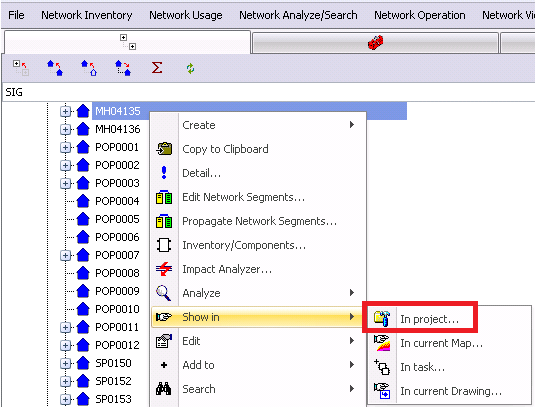
Task: Click the red toolbox tab icon
Action: pyautogui.click(x=375, y=43)
